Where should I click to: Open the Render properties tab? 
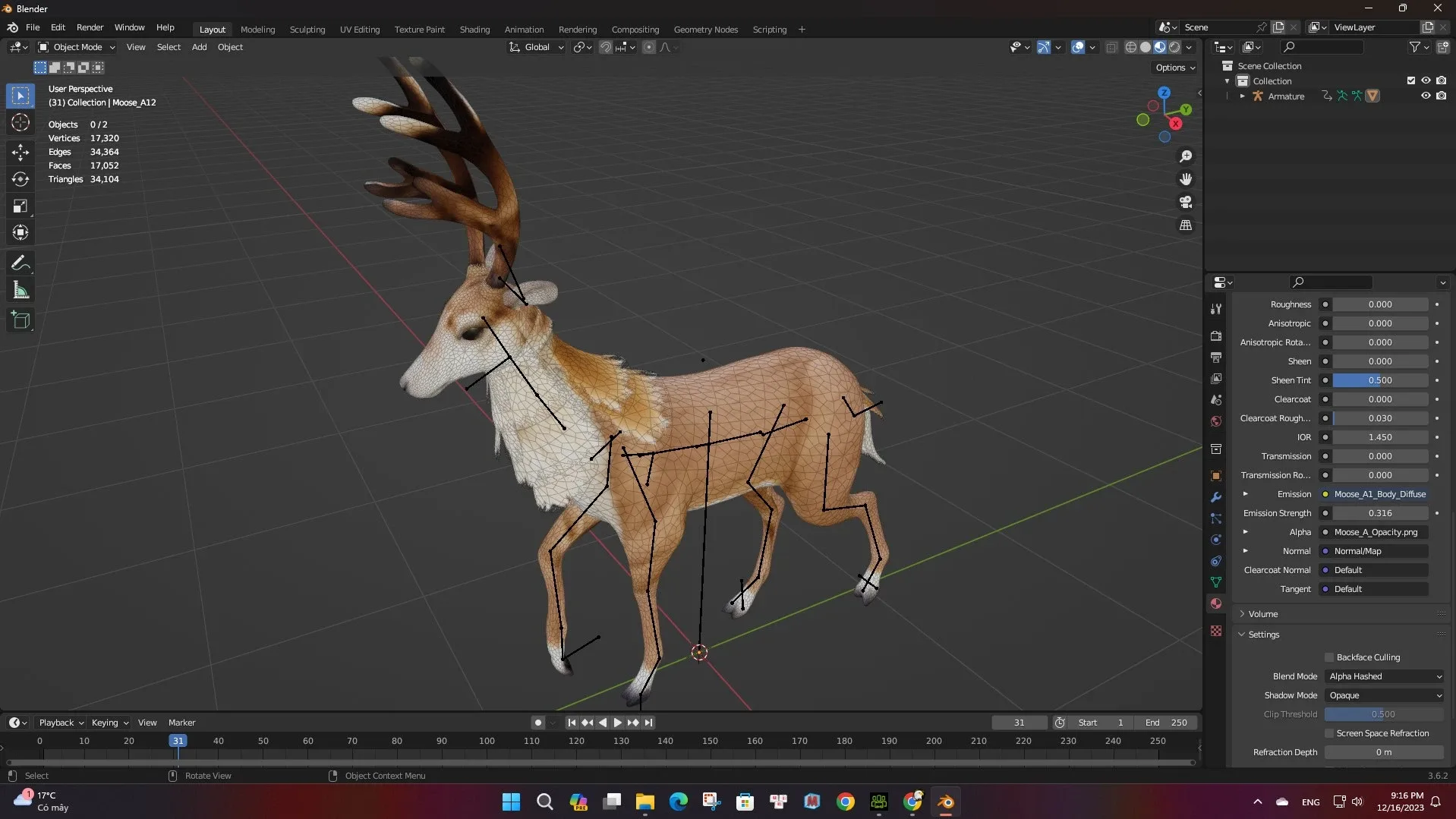1216,336
